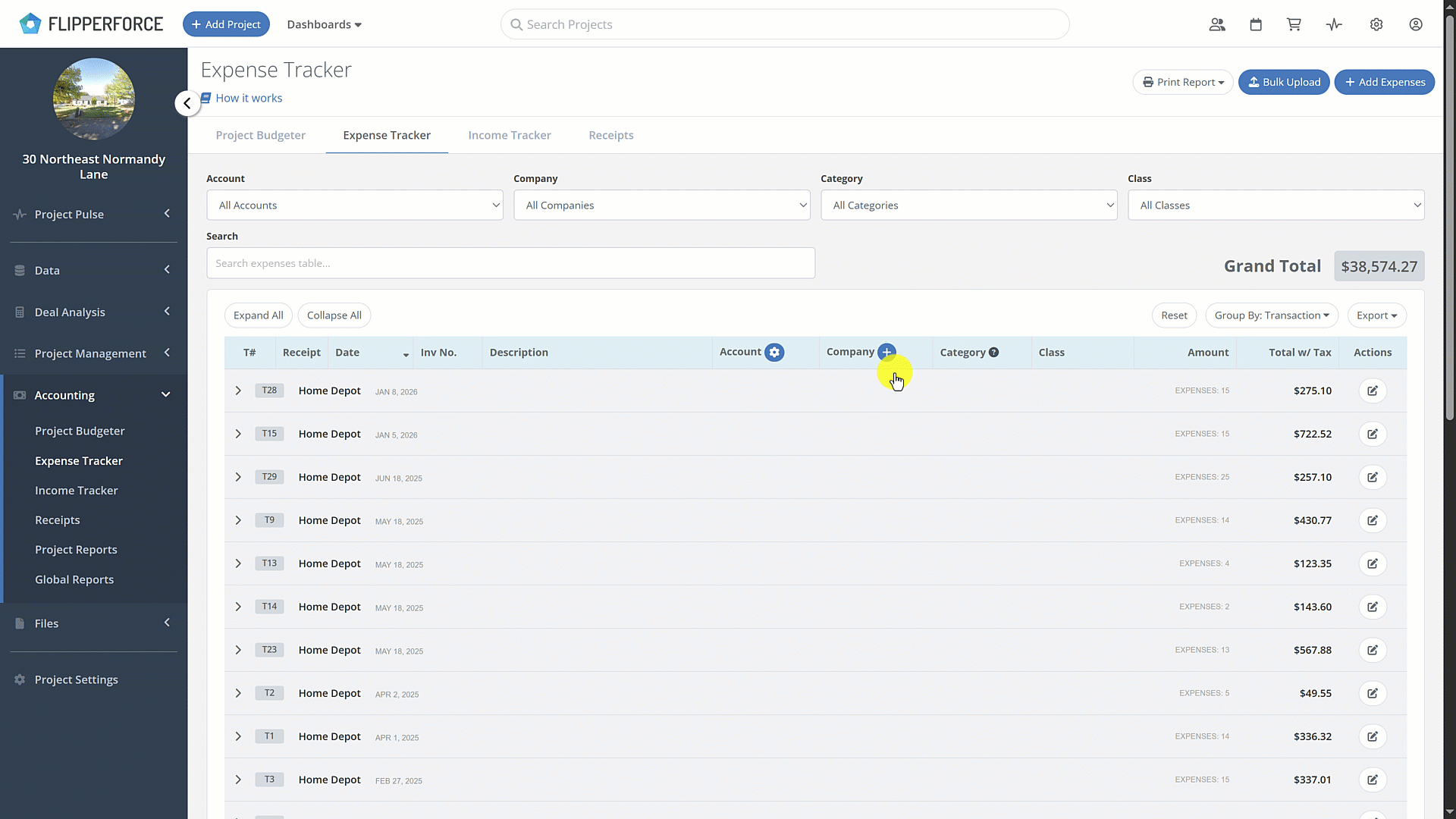Open your user account profile icon
The width and height of the screenshot is (1456, 819).
click(x=1416, y=24)
